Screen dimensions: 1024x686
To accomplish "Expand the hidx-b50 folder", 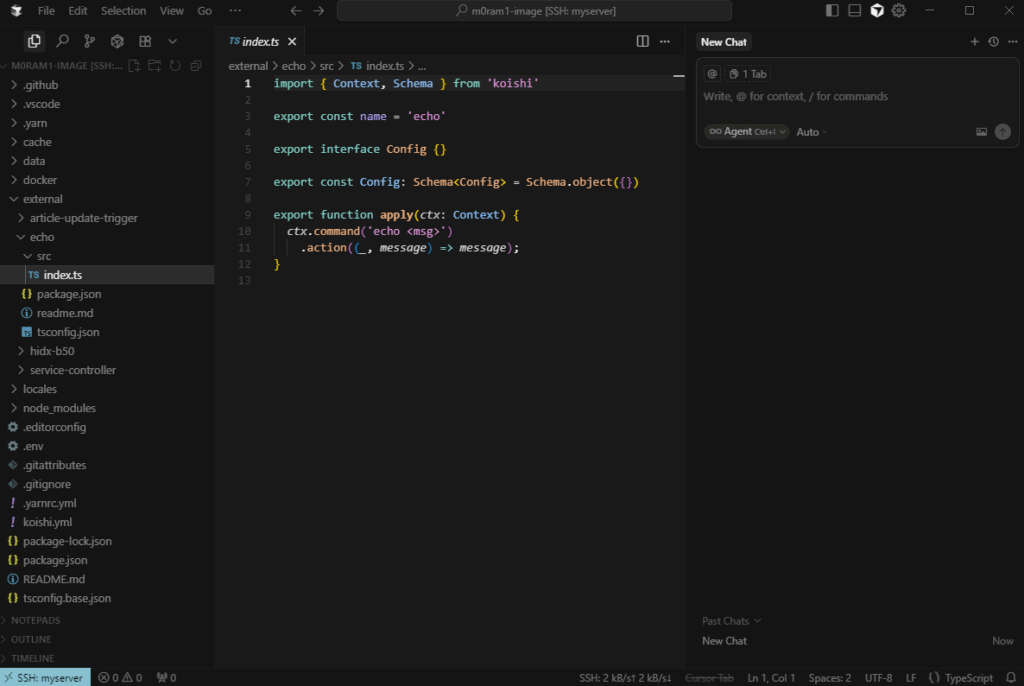I will (x=52, y=351).
